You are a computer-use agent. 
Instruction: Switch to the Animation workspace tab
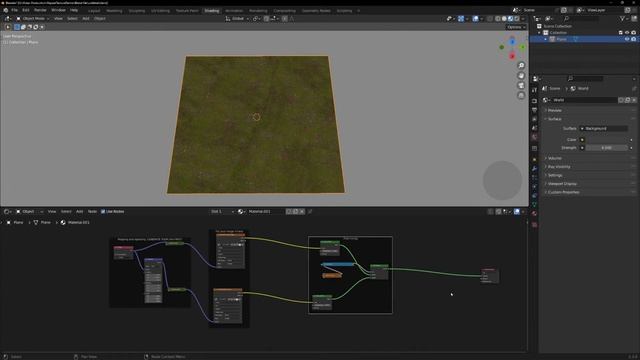click(234, 11)
